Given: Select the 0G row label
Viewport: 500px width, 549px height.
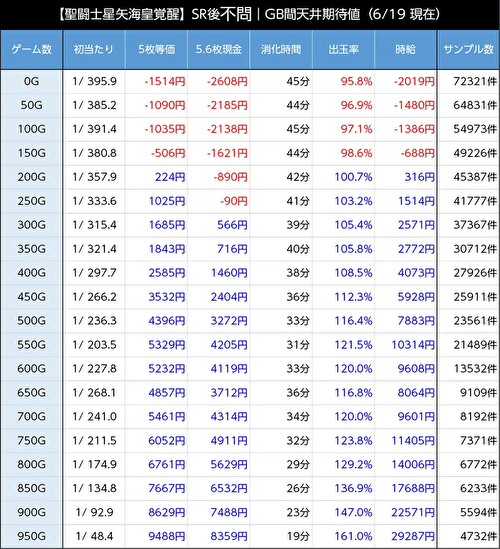Looking at the screenshot, I should (32, 82).
